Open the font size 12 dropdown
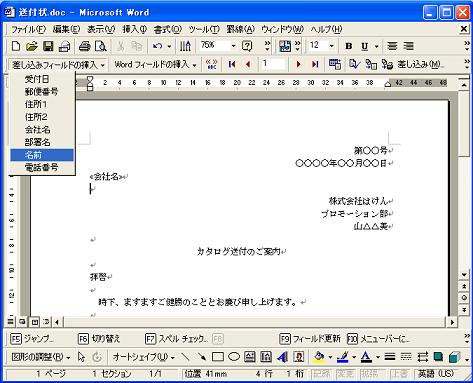 tap(332, 46)
